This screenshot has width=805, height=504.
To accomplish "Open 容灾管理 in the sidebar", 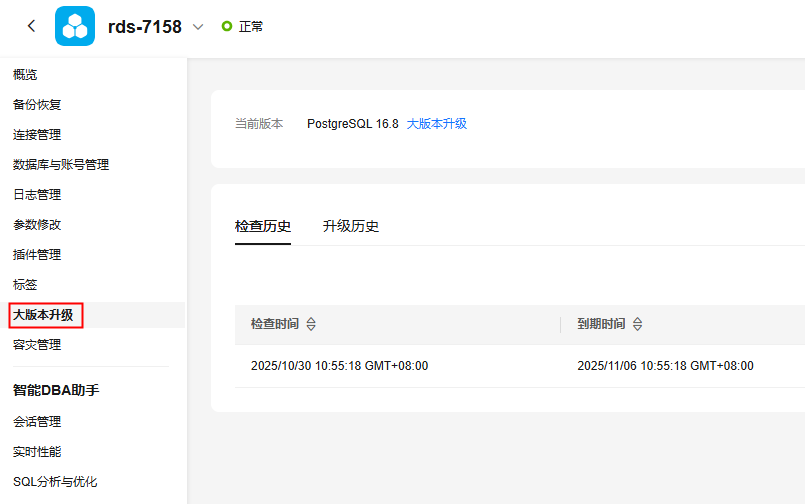I will 38,344.
